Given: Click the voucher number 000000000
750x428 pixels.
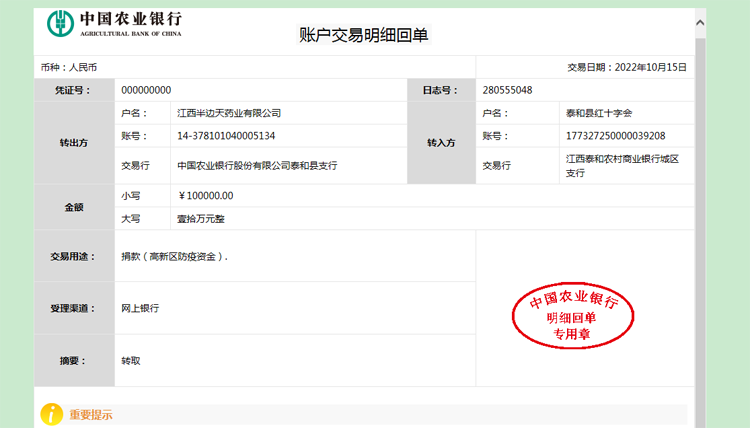Looking at the screenshot, I should click(146, 90).
